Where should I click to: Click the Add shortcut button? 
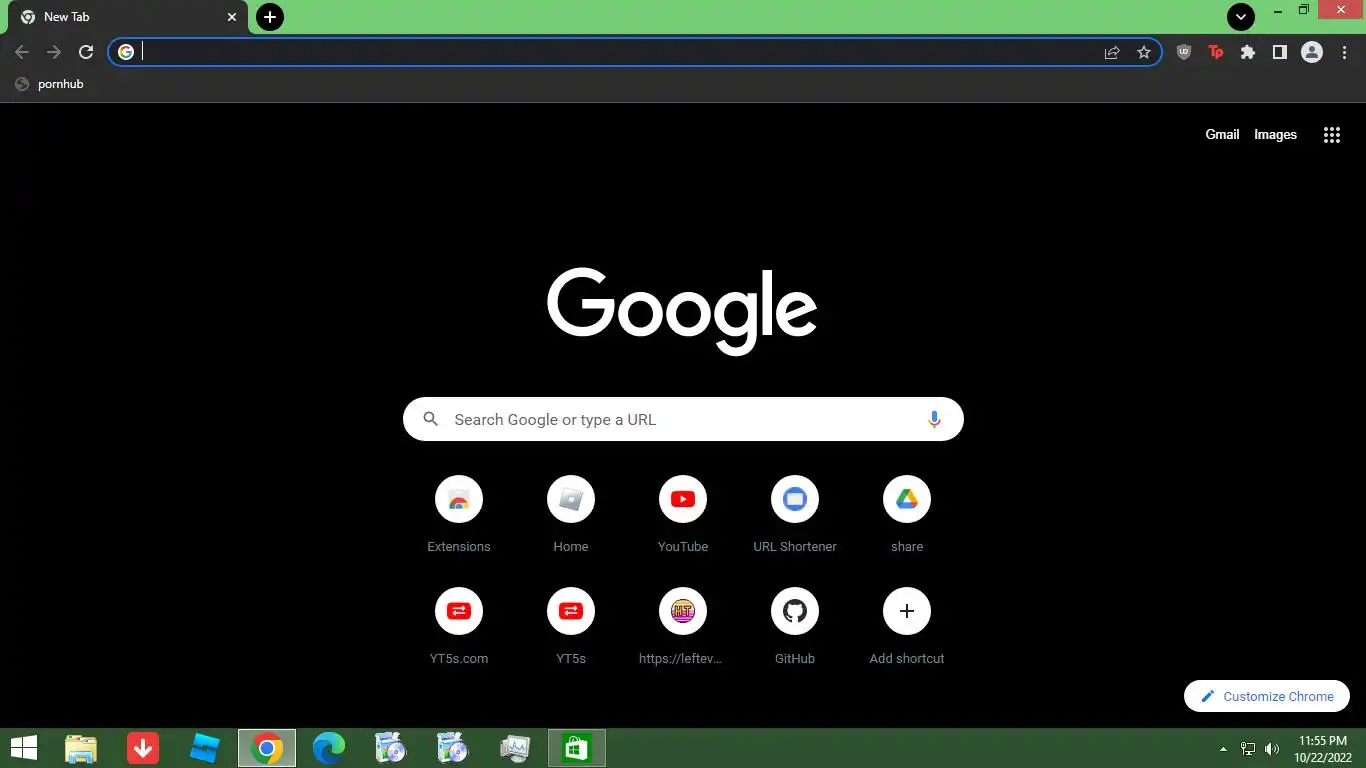(x=907, y=626)
